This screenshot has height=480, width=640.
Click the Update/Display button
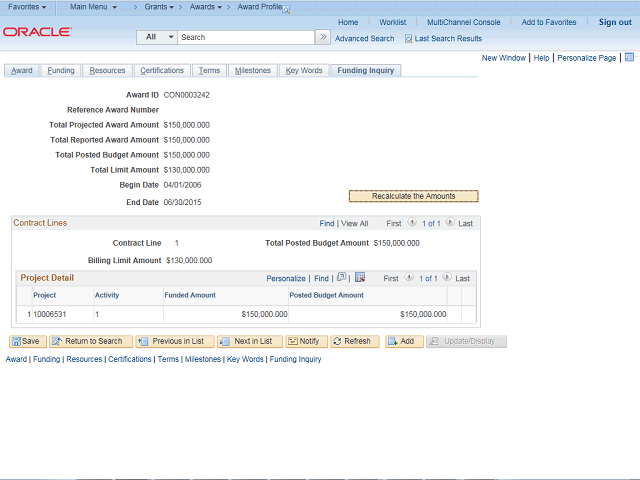coord(467,341)
